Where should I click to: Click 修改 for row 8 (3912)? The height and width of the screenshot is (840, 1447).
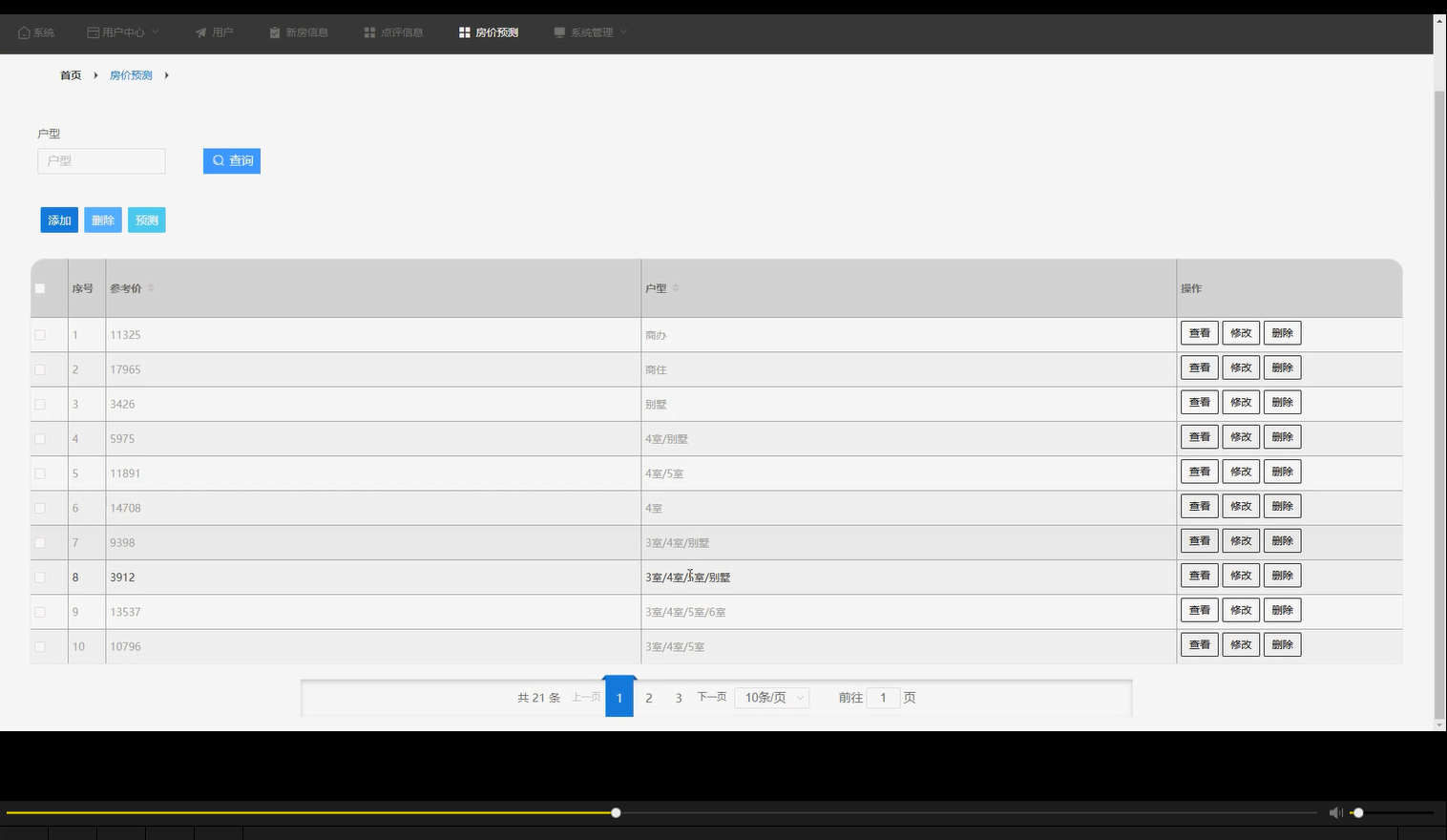(1241, 576)
